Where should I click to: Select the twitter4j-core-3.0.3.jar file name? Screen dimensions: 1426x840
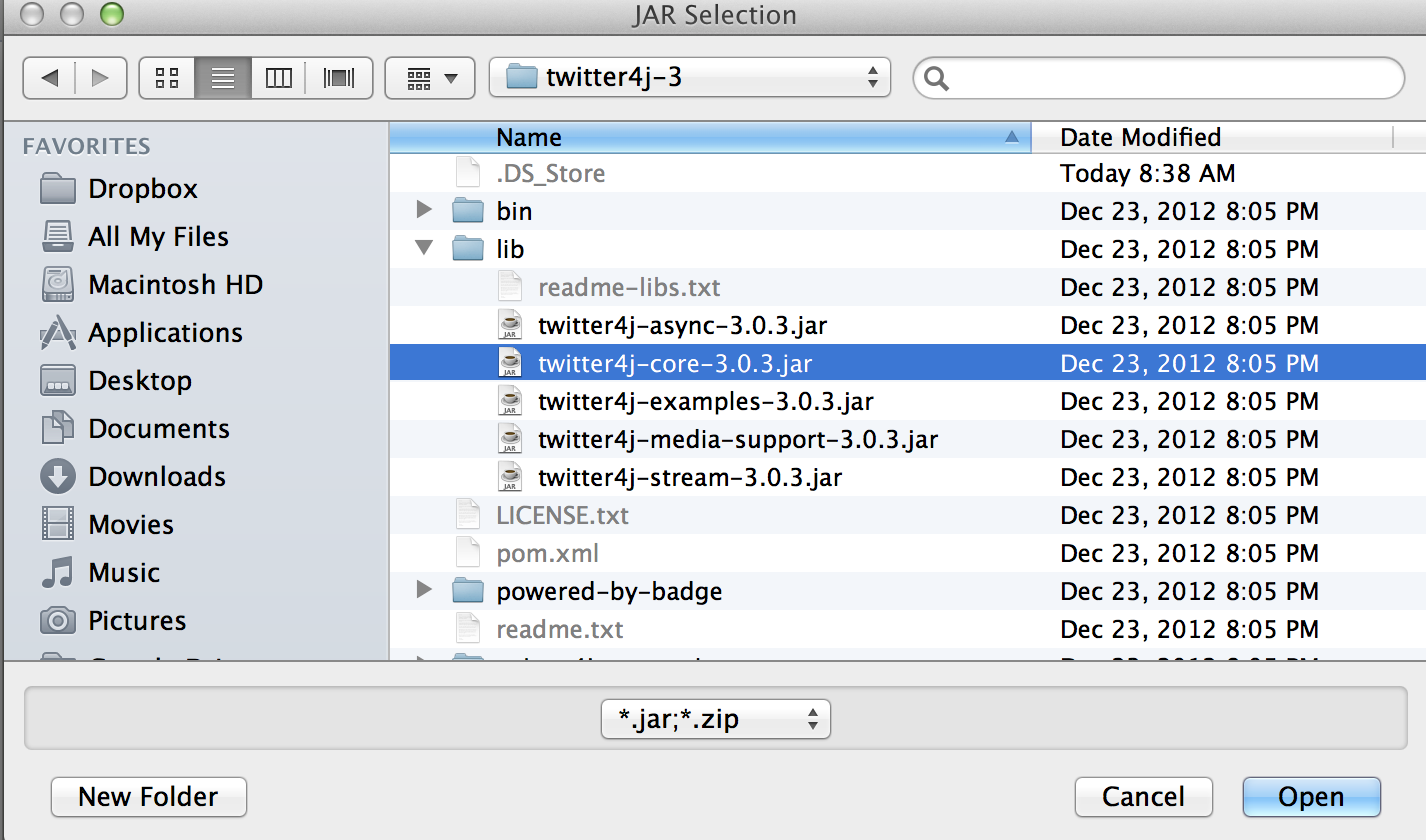[675, 363]
